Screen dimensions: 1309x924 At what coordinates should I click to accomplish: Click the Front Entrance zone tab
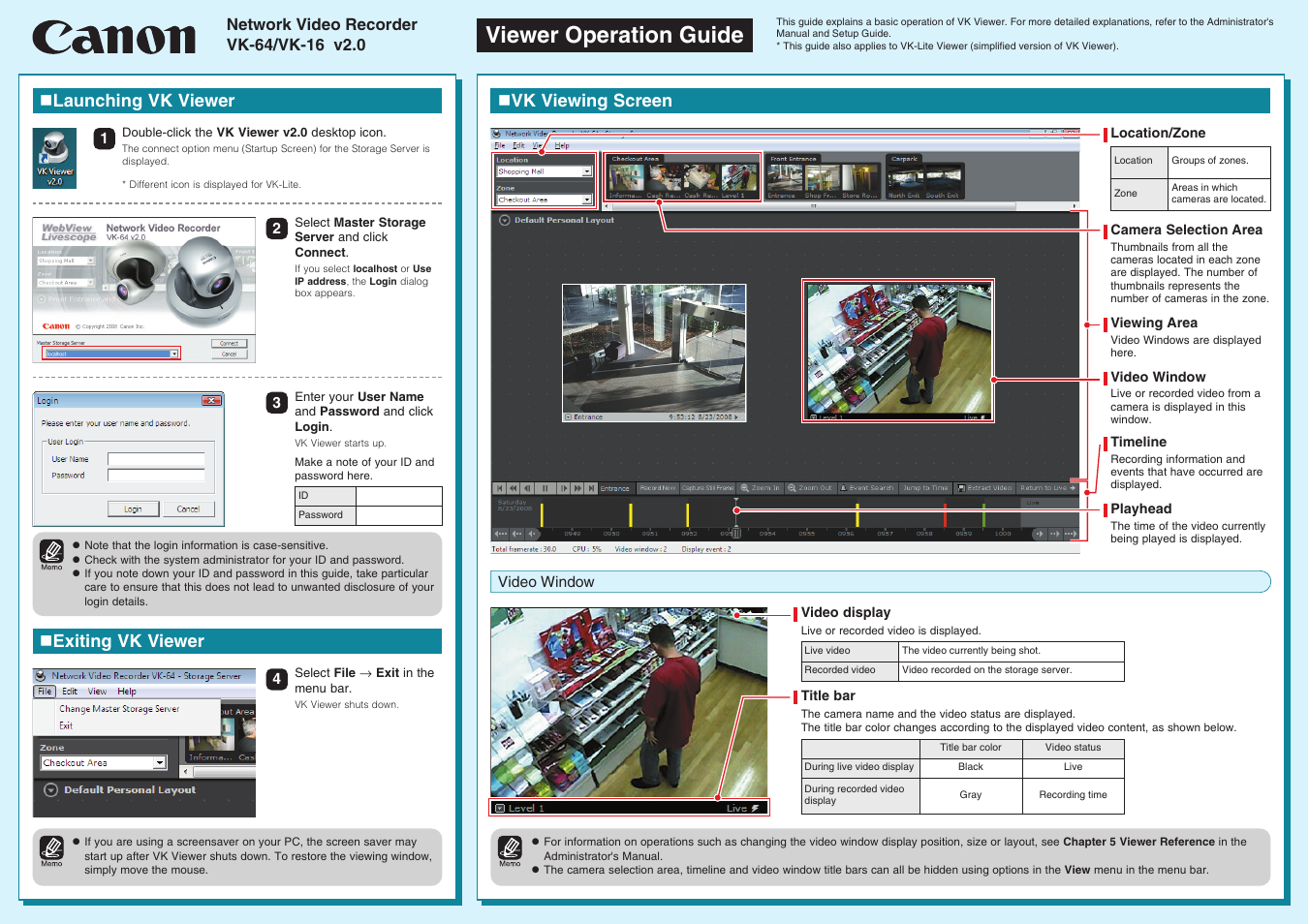(794, 159)
